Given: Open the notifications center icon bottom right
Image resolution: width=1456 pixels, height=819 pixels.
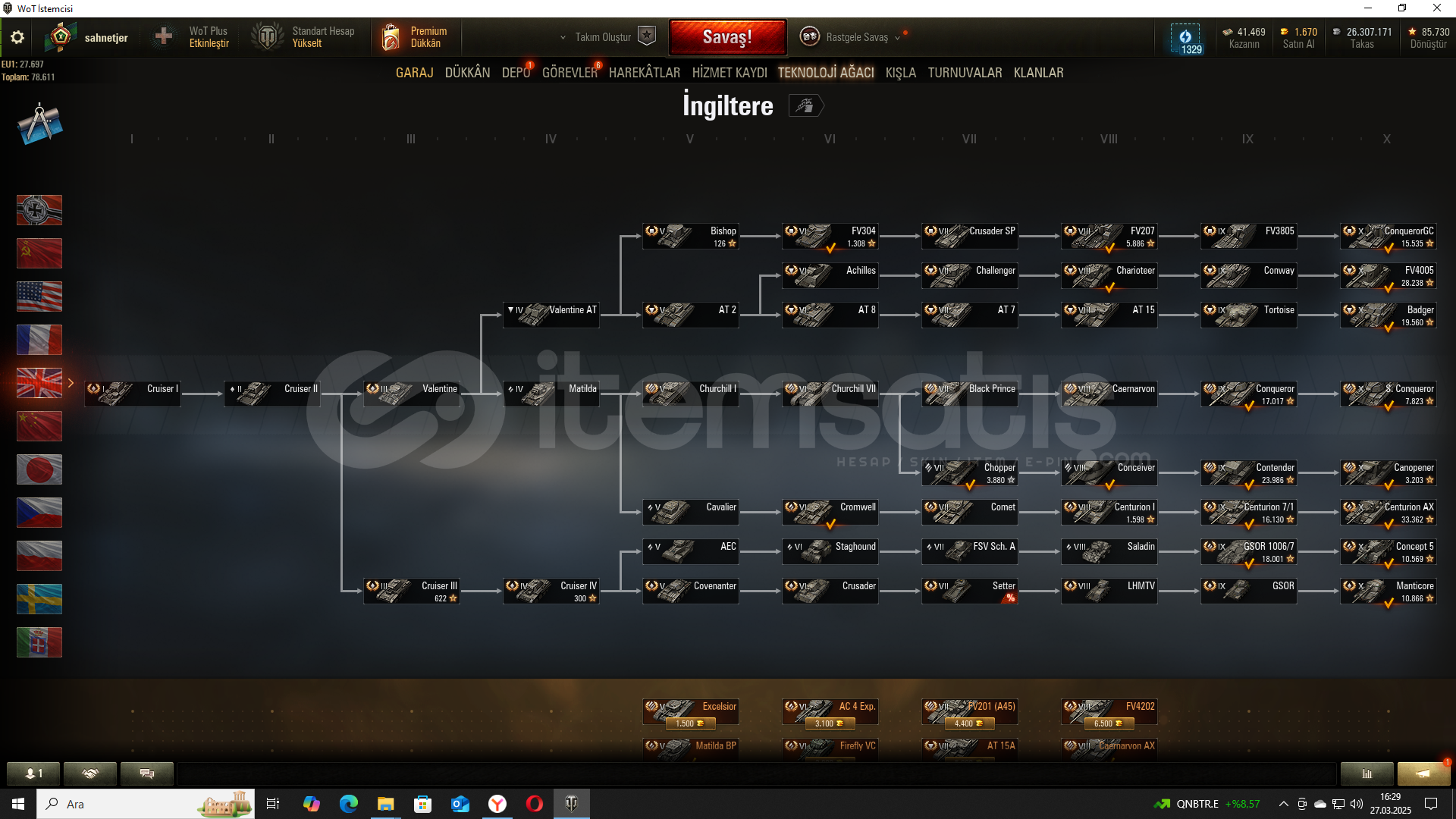Looking at the screenshot, I should [1423, 773].
